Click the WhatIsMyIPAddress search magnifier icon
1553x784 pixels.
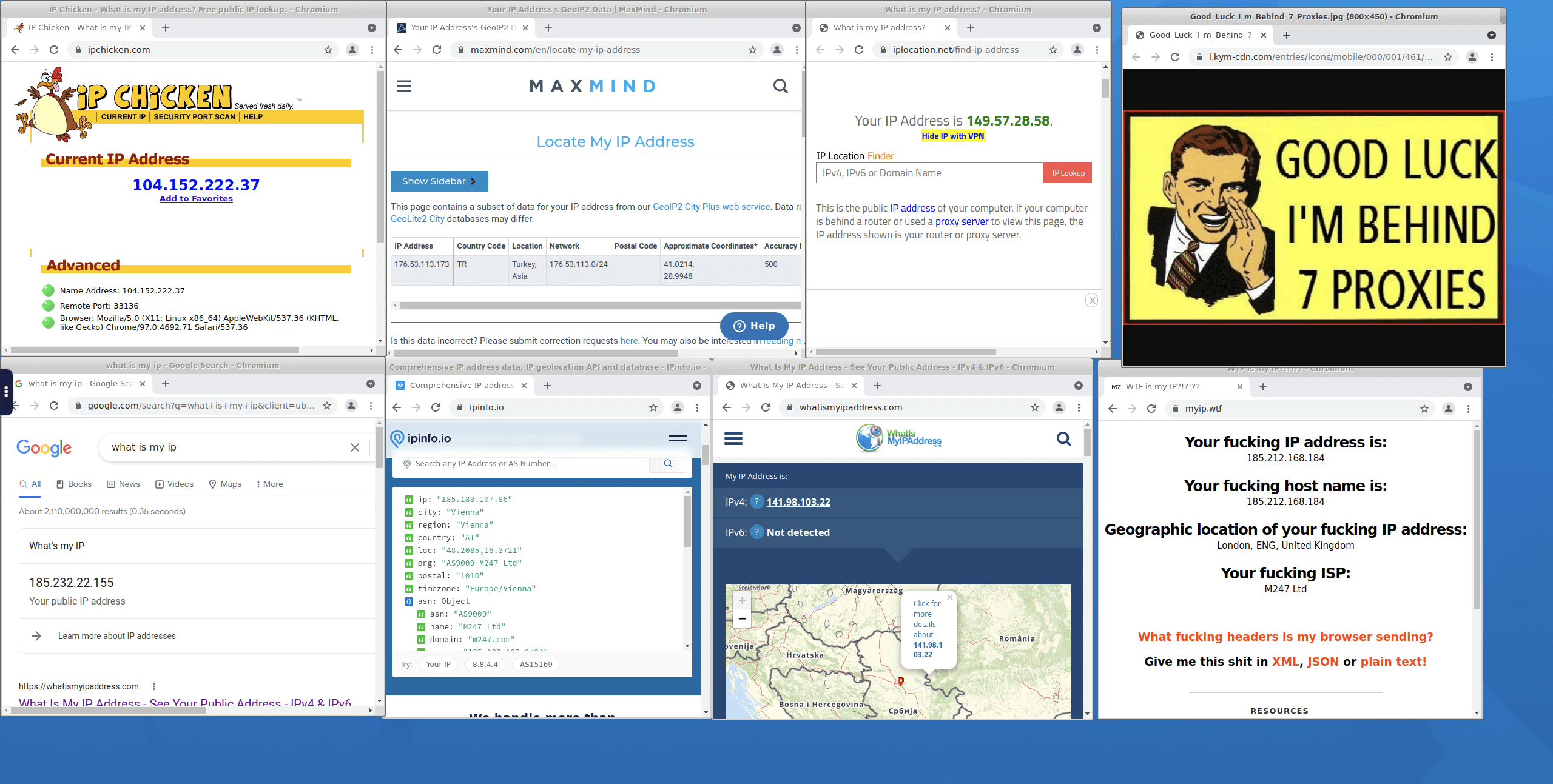point(1063,438)
